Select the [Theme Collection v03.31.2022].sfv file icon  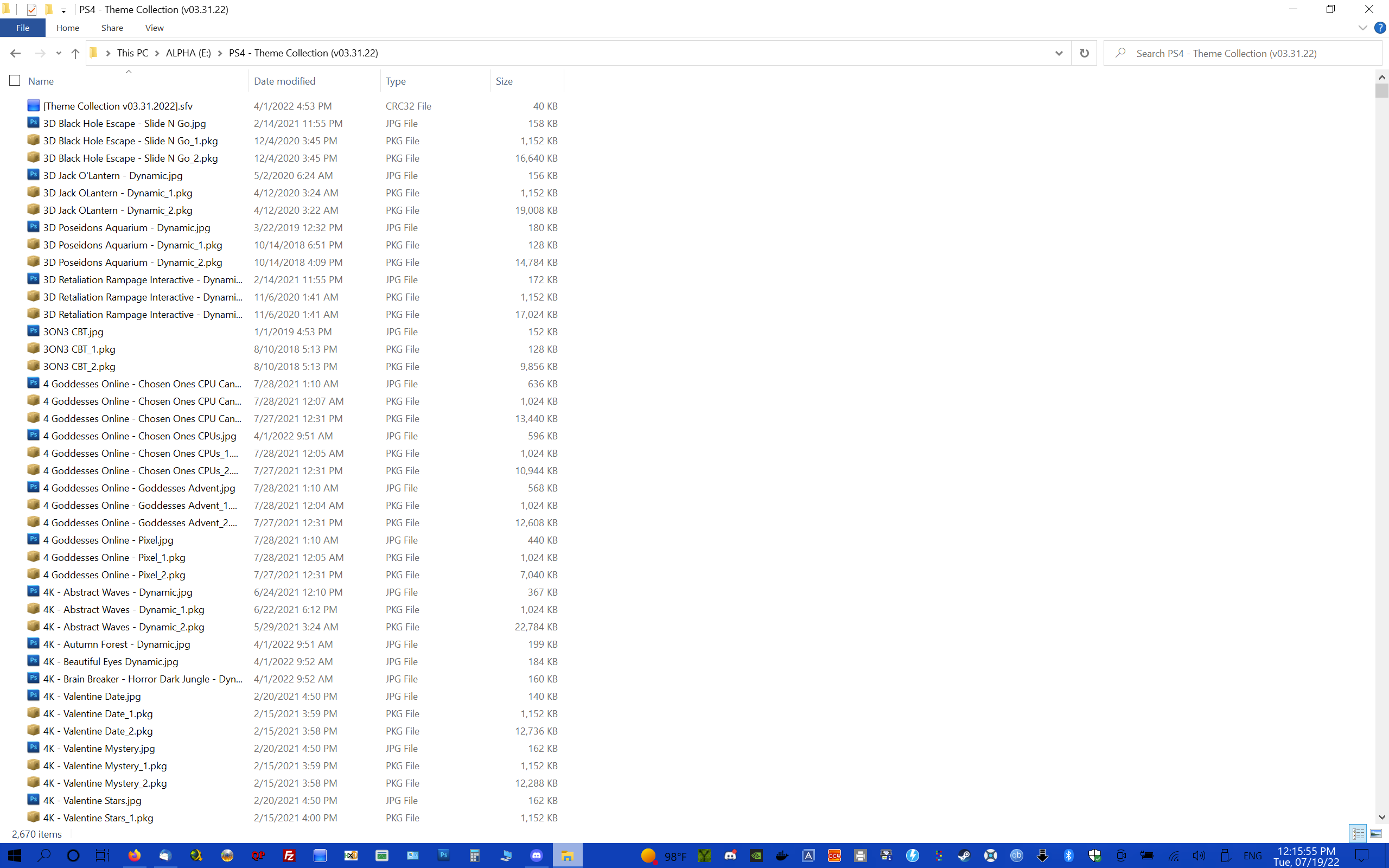tap(34, 106)
